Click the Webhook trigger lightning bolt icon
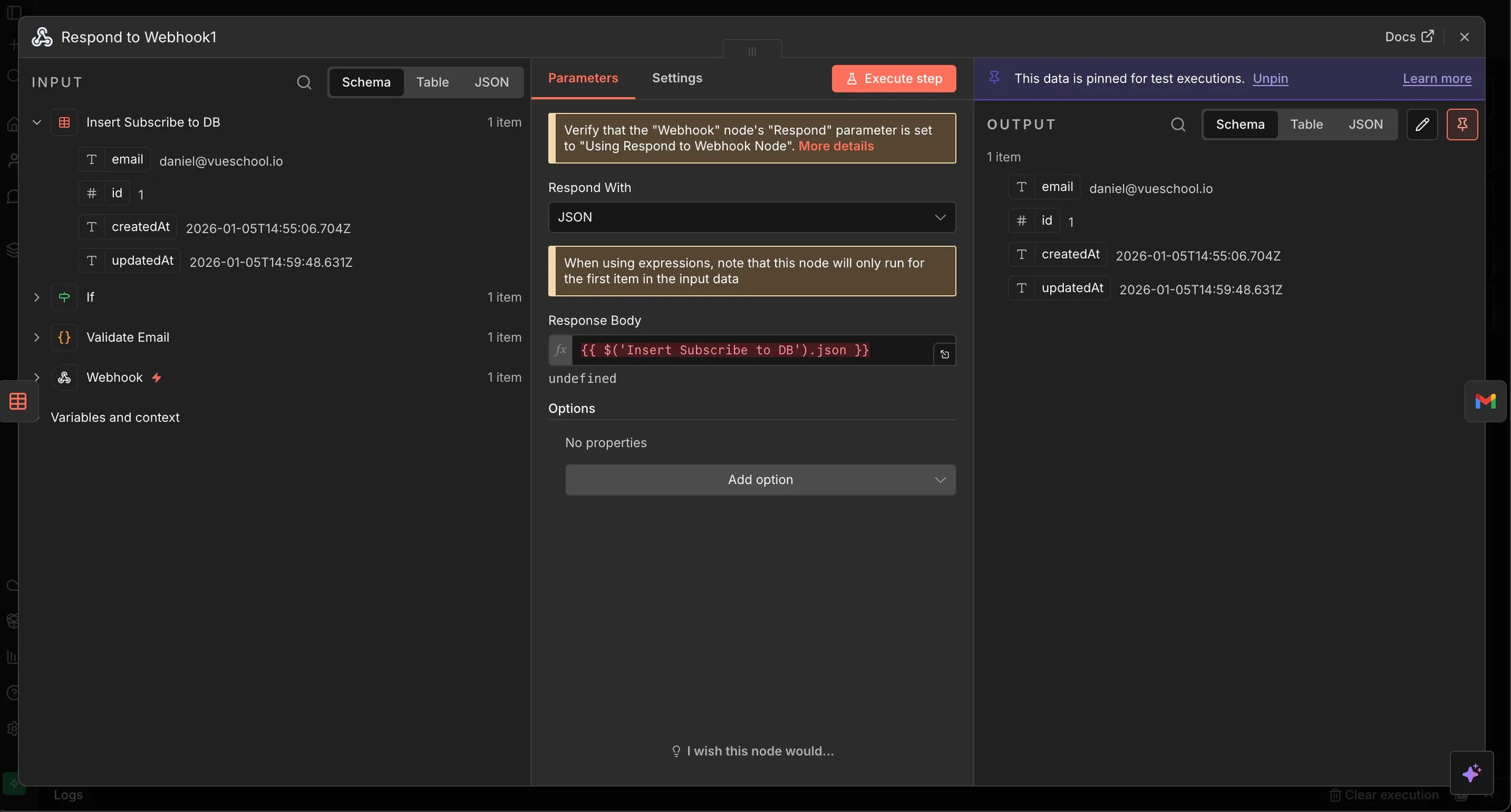The height and width of the screenshot is (812, 1511). point(157,378)
